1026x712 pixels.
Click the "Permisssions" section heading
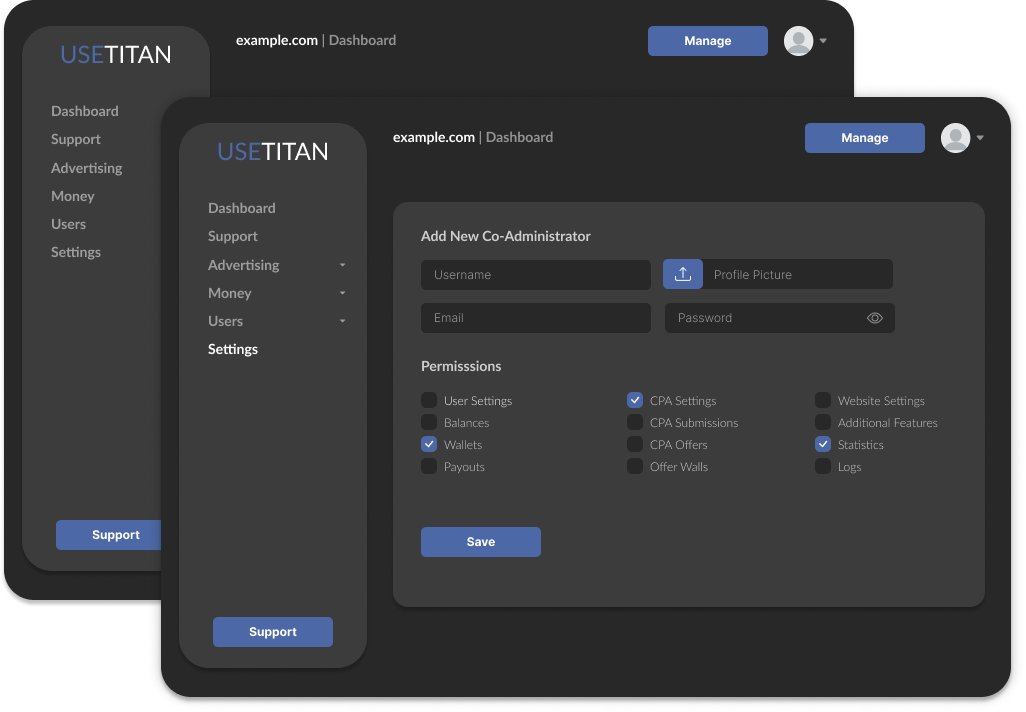pyautogui.click(x=461, y=366)
